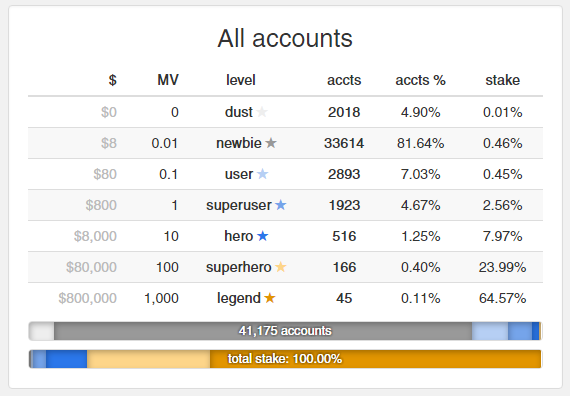Click the 'stake' column header
570x396 pixels.
pos(502,80)
